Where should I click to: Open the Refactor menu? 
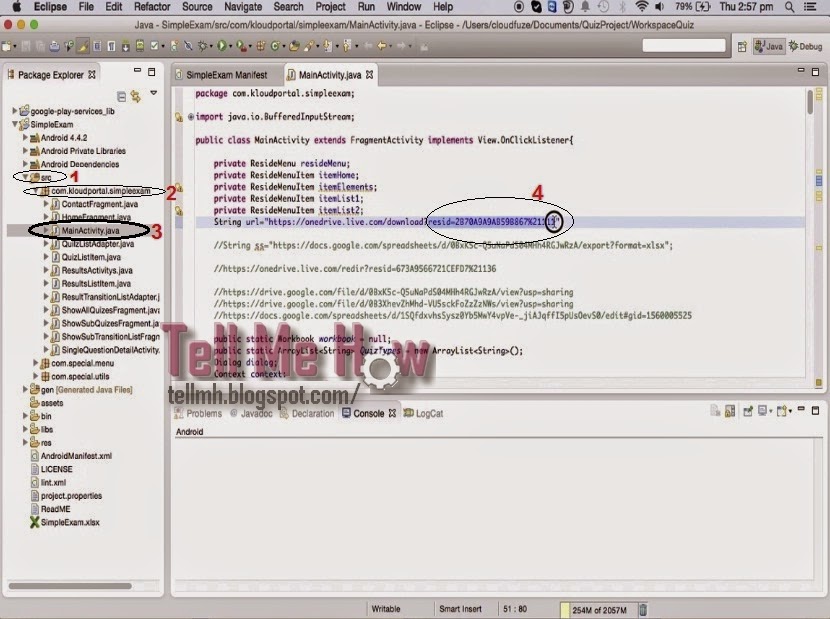(152, 7)
